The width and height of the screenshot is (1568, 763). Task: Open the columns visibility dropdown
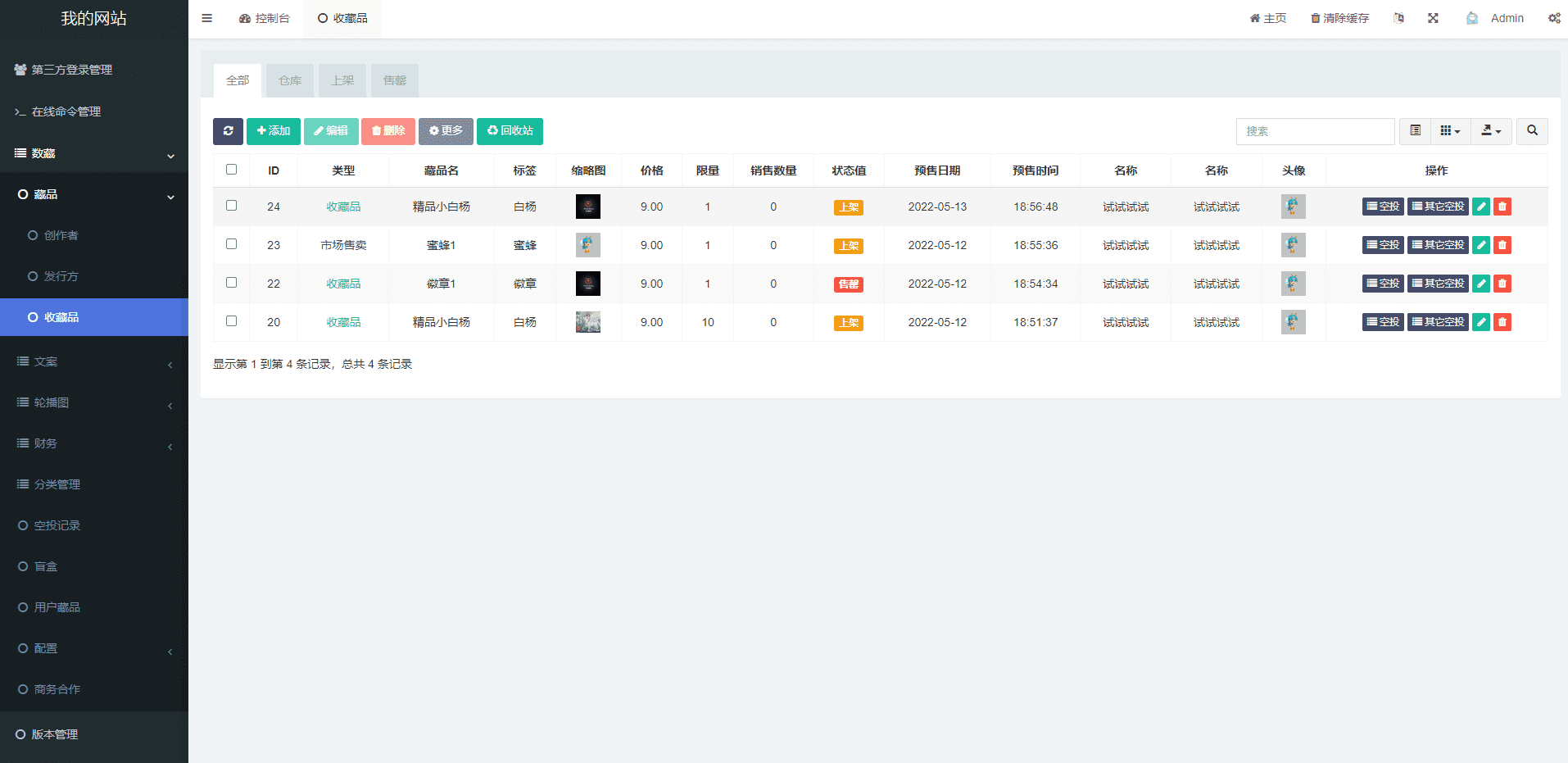click(1450, 131)
